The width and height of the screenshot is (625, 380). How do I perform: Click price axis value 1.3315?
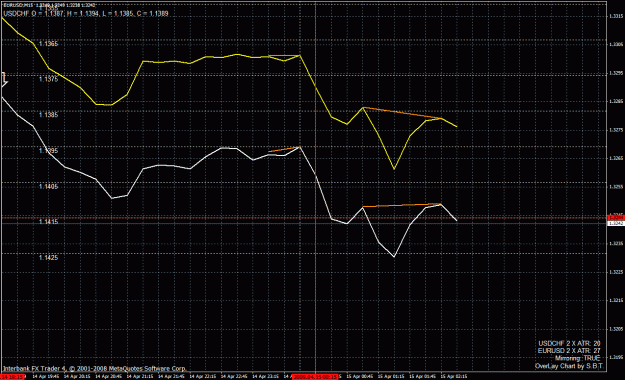click(x=616, y=16)
